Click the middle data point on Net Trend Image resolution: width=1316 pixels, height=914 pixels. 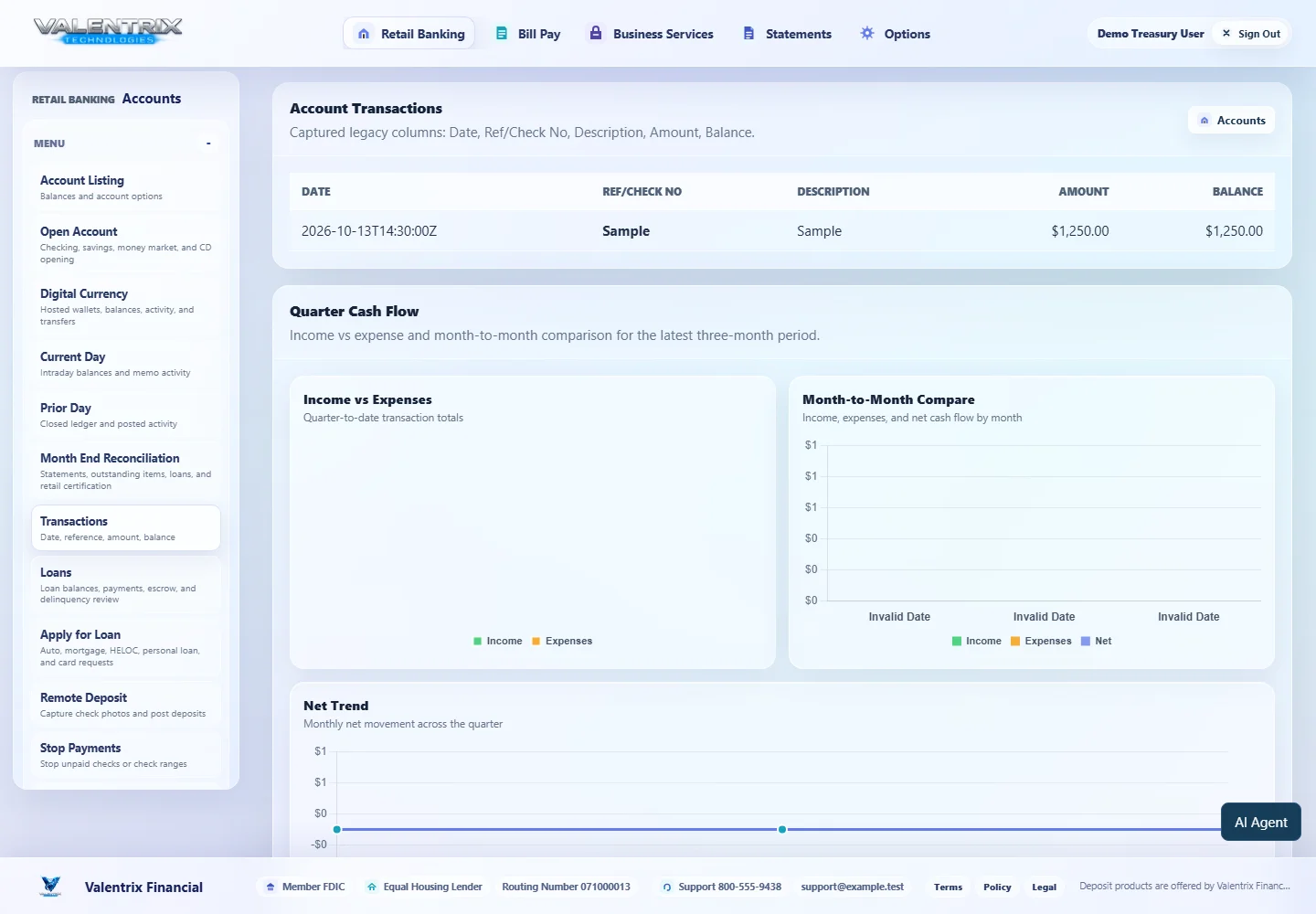click(782, 829)
